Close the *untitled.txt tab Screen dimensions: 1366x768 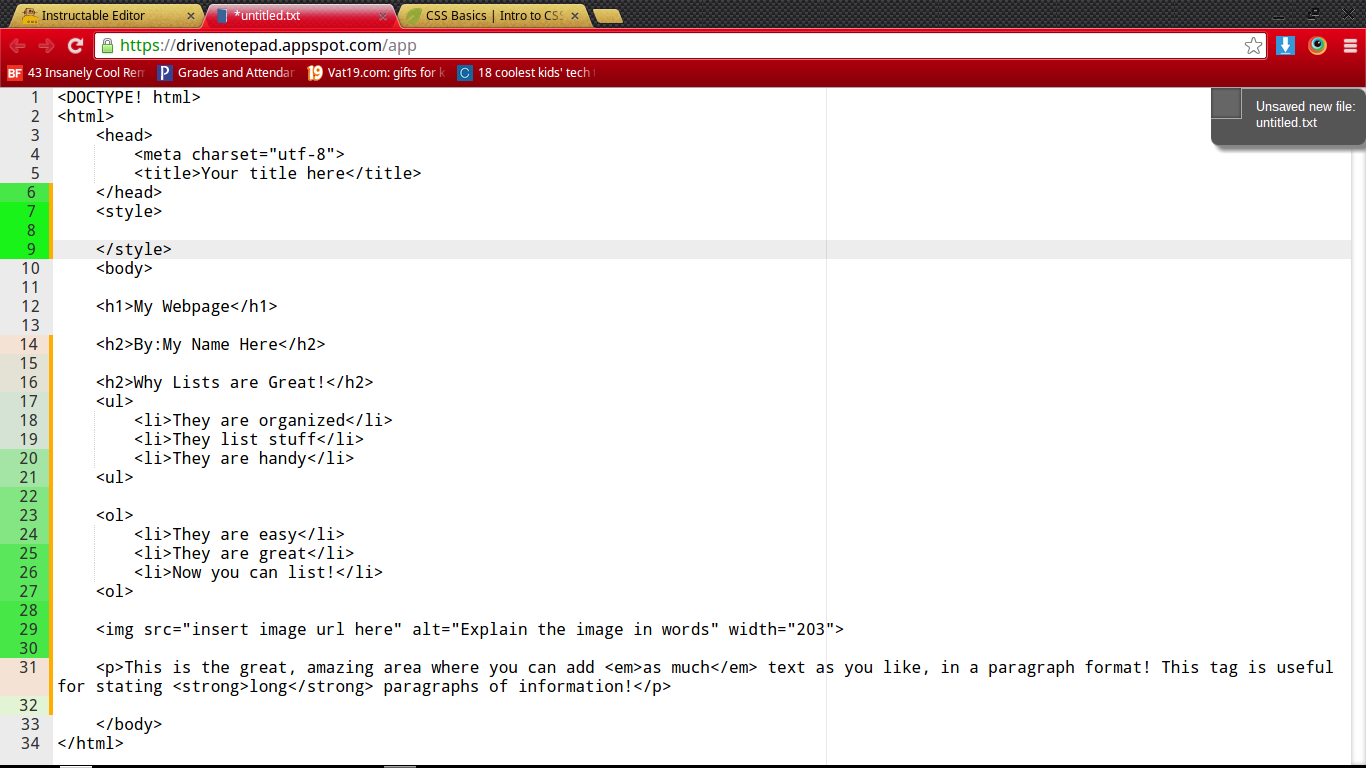[x=385, y=16]
